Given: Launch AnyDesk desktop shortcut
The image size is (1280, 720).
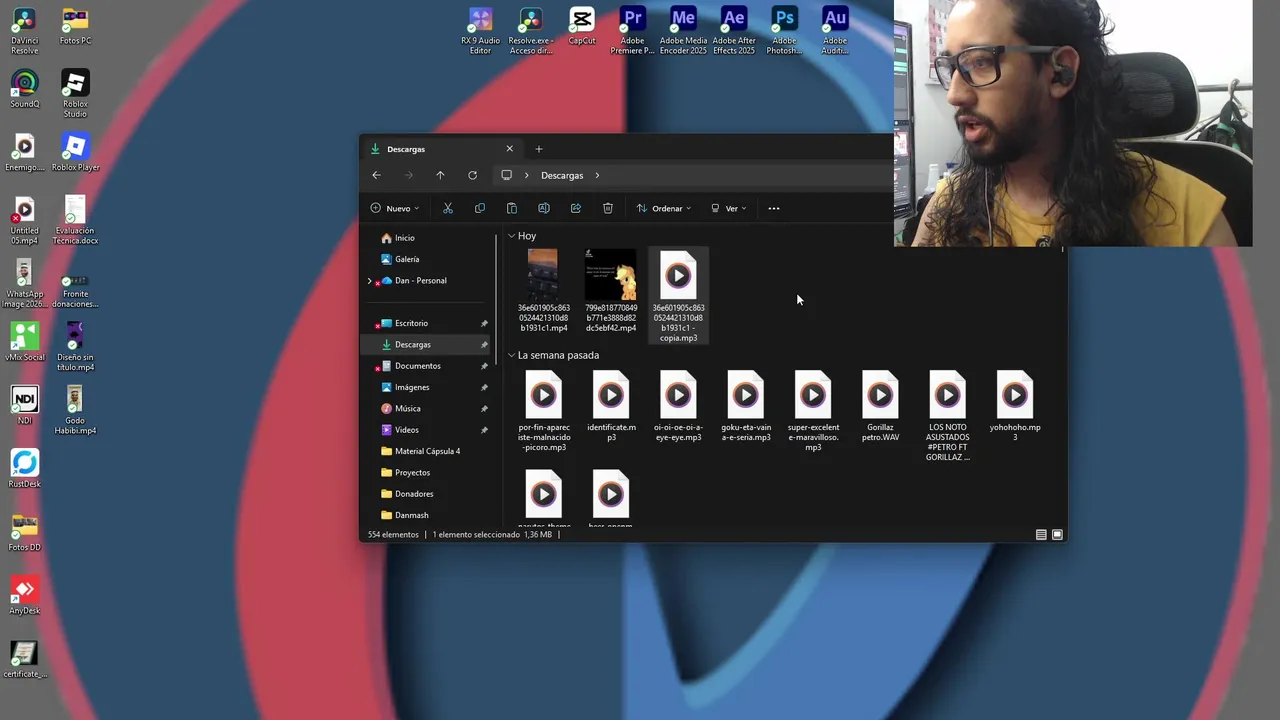Looking at the screenshot, I should tap(24, 596).
